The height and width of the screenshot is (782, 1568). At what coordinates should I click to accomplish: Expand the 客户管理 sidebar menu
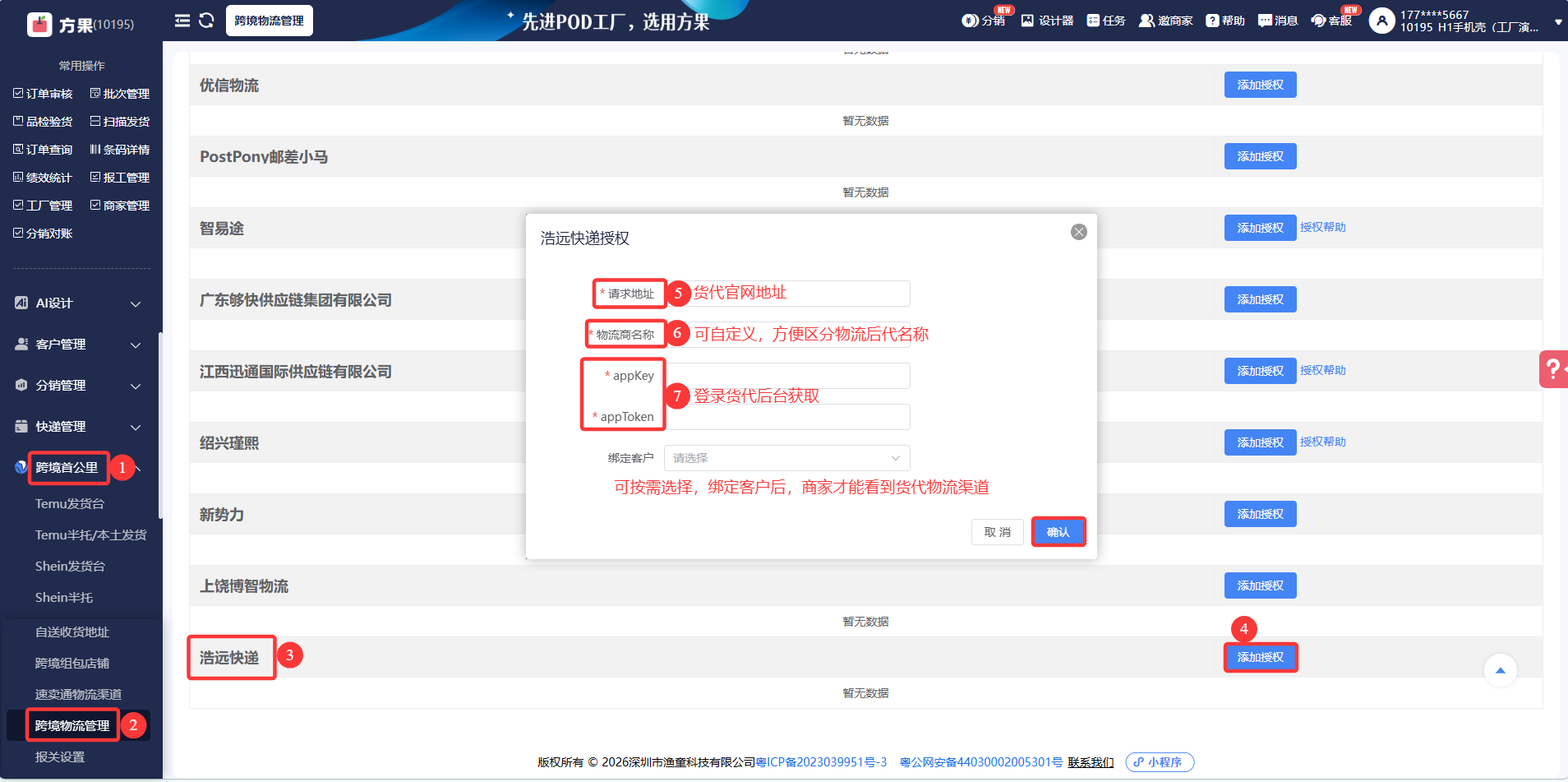(79, 345)
